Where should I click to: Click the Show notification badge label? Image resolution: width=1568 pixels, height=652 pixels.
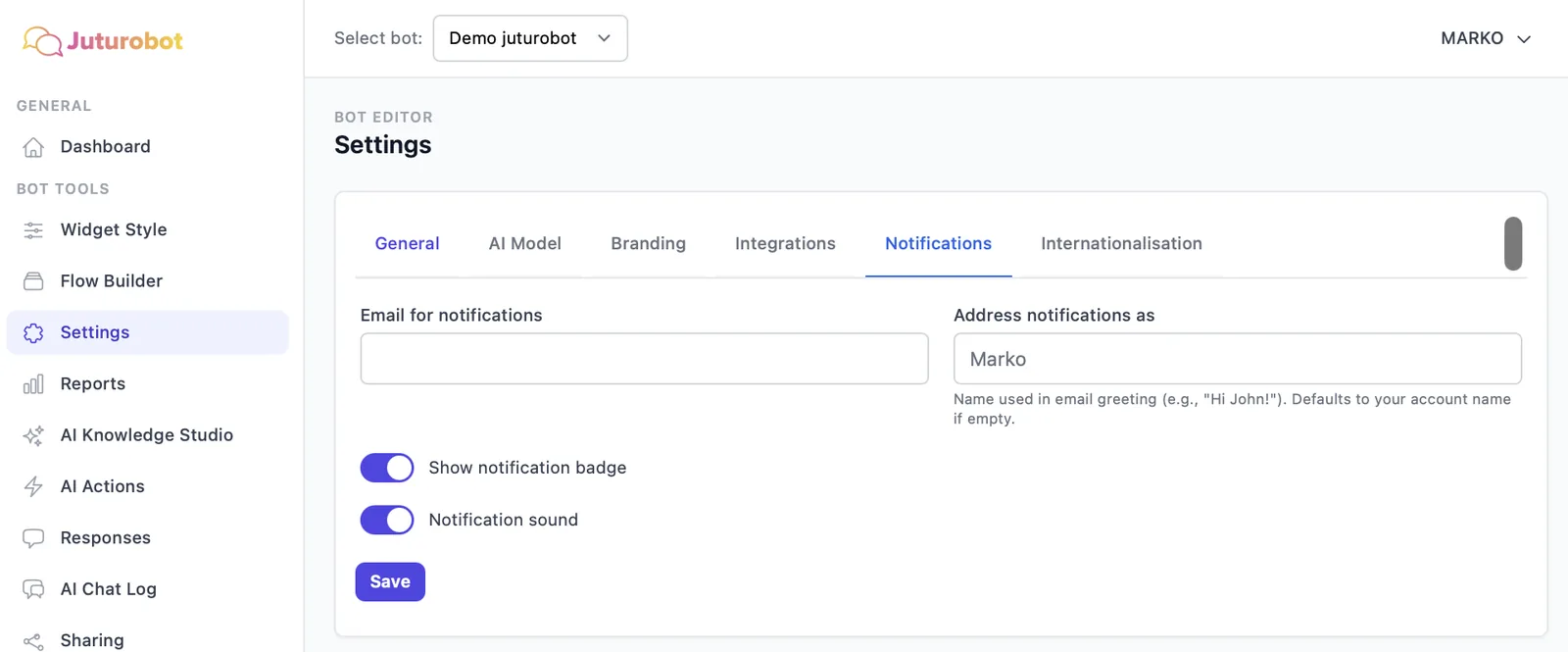click(527, 468)
